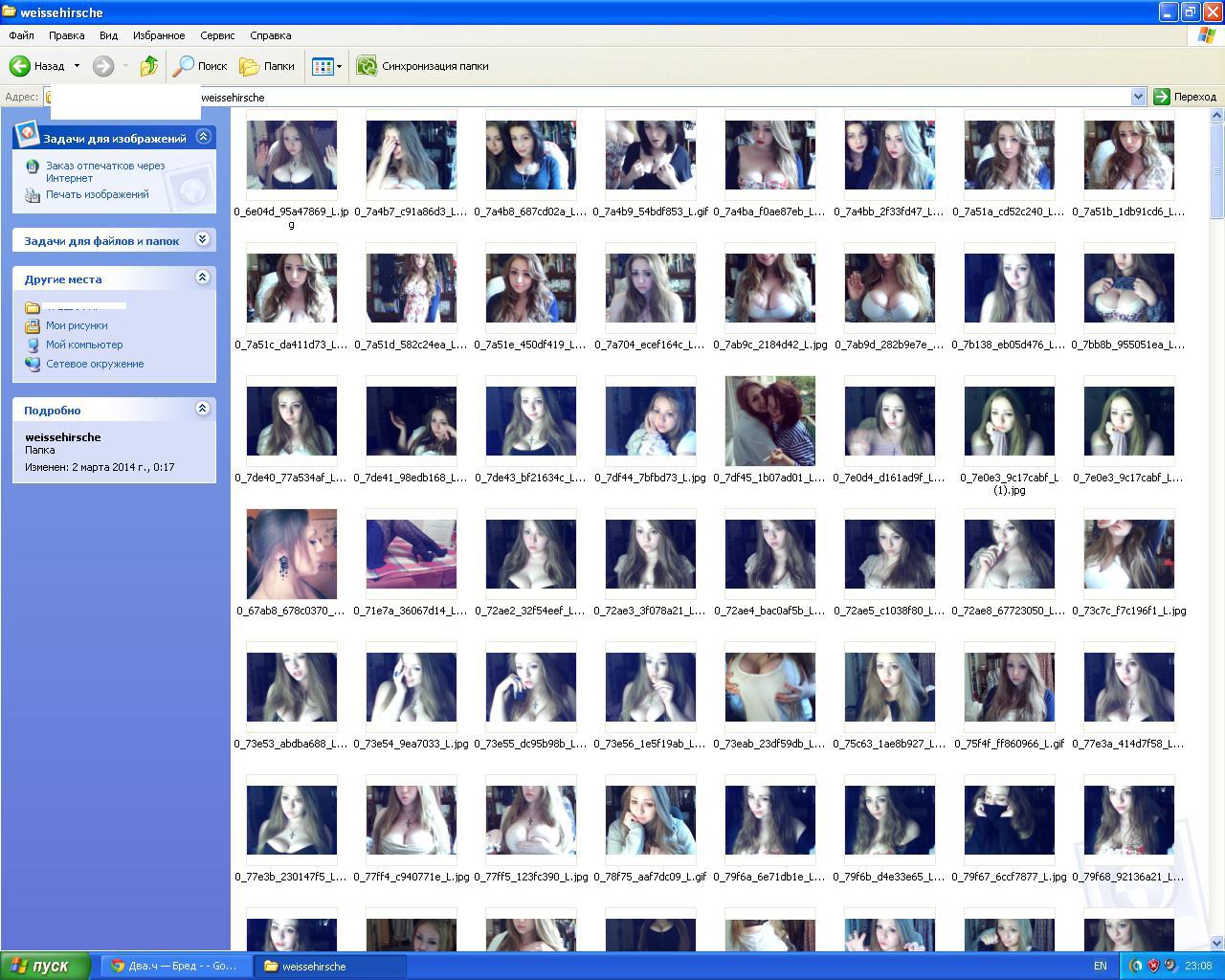The height and width of the screenshot is (980, 1225).
Task: Click the Печать изображений link
Action: pyautogui.click(x=98, y=194)
